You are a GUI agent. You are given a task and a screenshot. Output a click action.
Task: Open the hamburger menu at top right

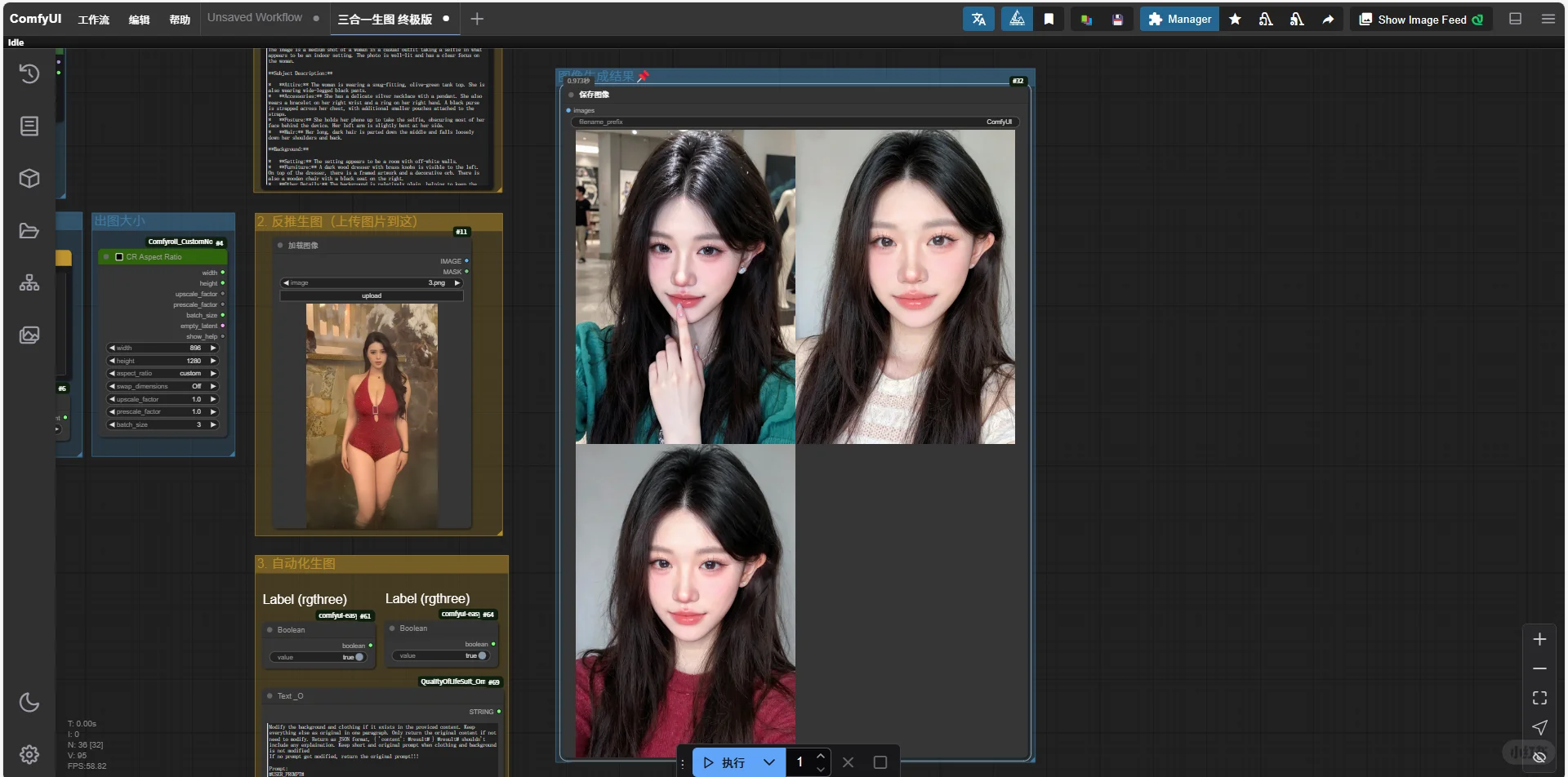point(1548,19)
